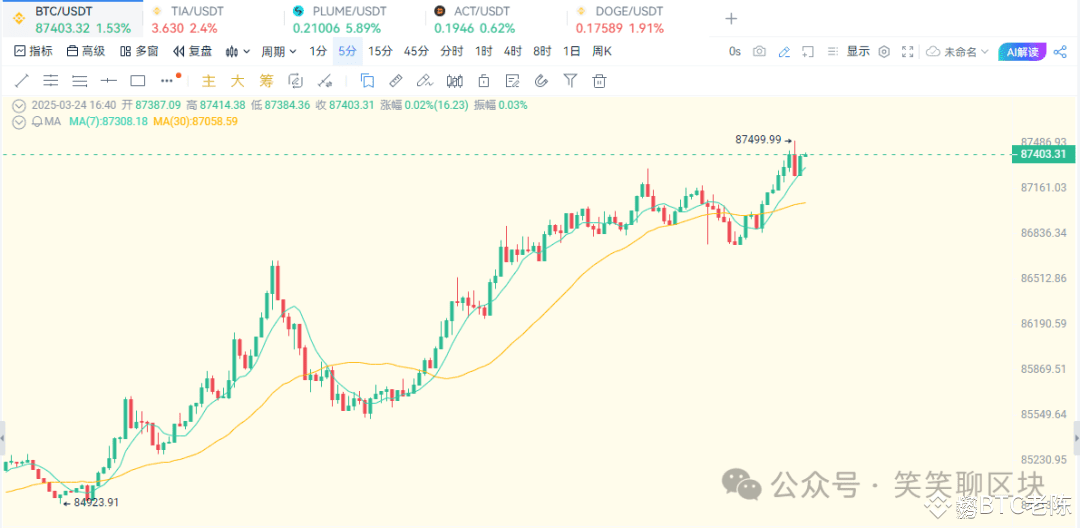Add a new symbol tab with plus
Image resolution: width=1080 pixels, height=528 pixels.
(731, 19)
